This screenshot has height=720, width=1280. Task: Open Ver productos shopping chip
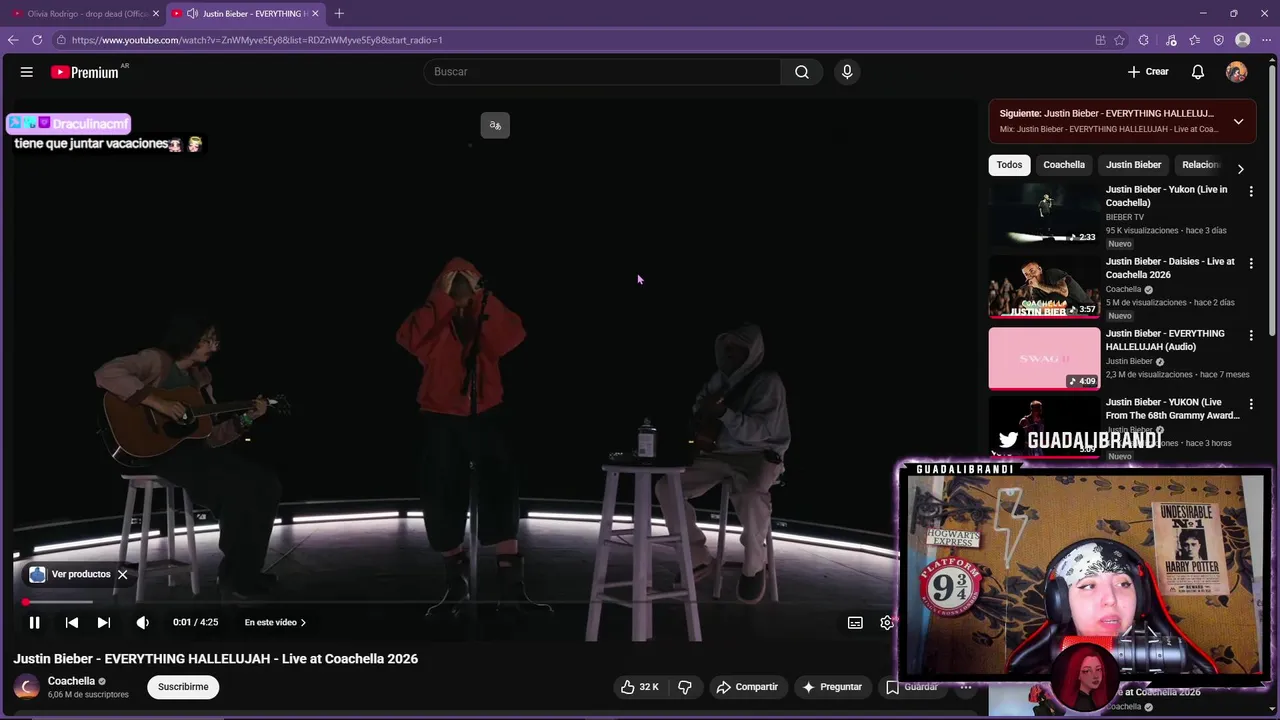click(x=70, y=574)
